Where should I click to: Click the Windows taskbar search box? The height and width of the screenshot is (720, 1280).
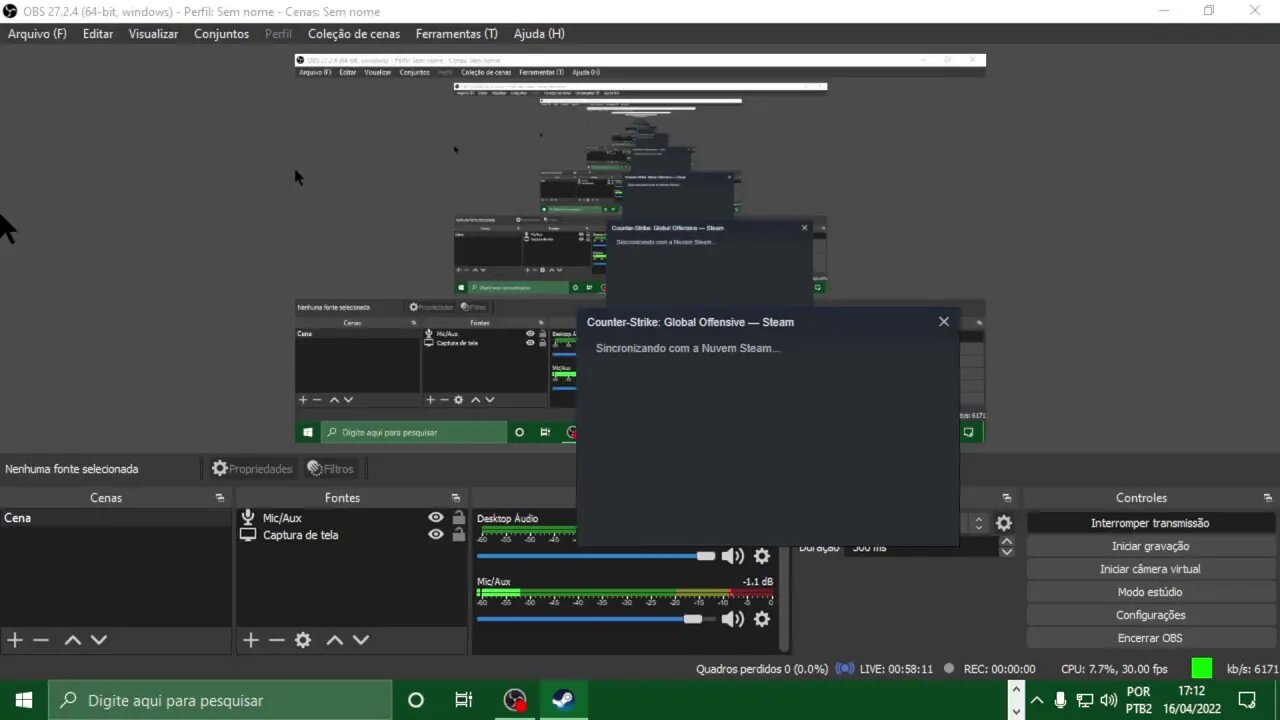pyautogui.click(x=220, y=700)
